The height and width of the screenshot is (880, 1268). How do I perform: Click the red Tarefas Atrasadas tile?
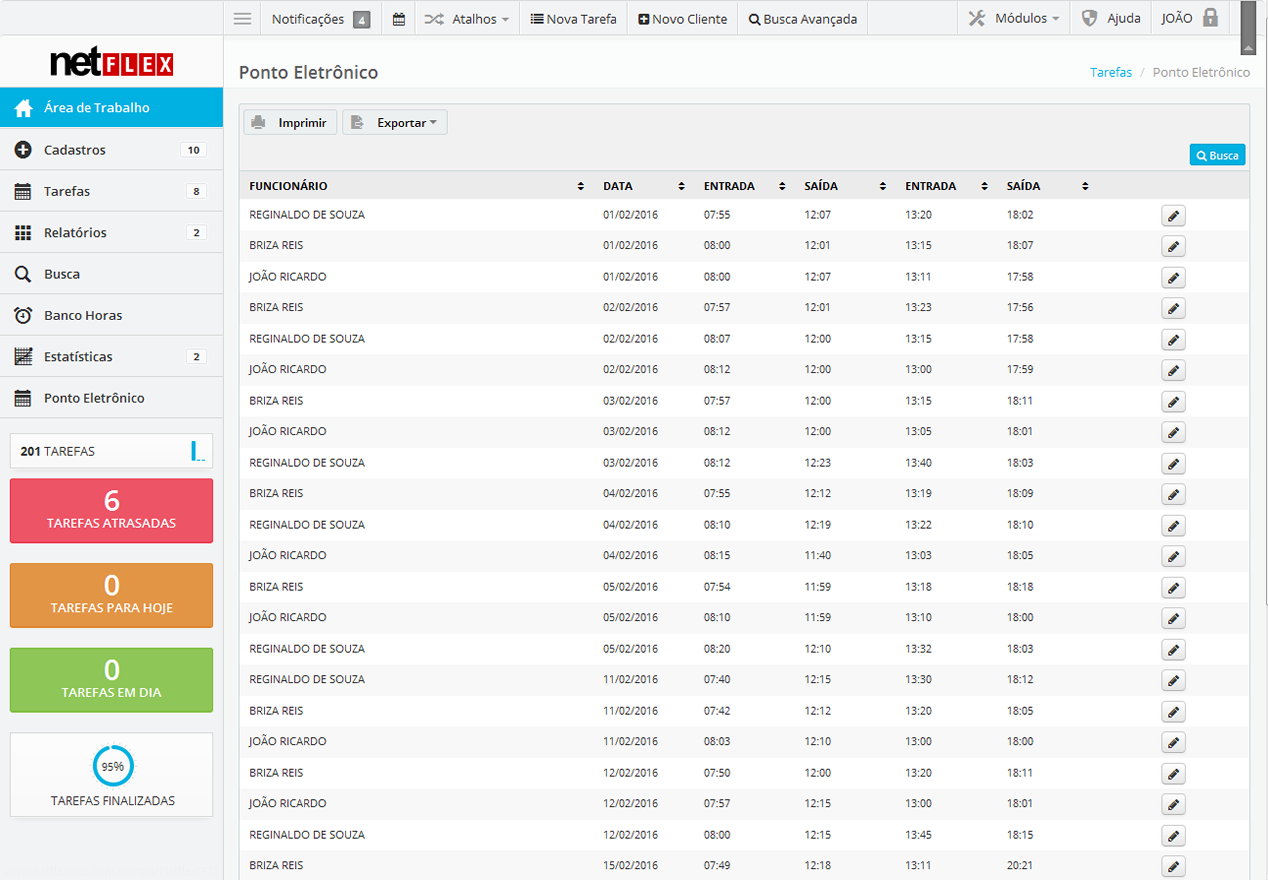pyautogui.click(x=111, y=510)
